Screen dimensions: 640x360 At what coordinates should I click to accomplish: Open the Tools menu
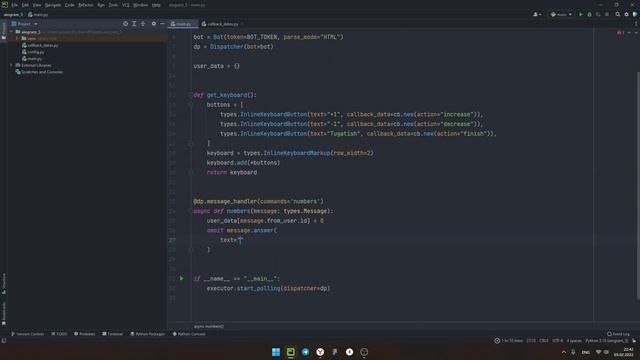[x=113, y=5]
